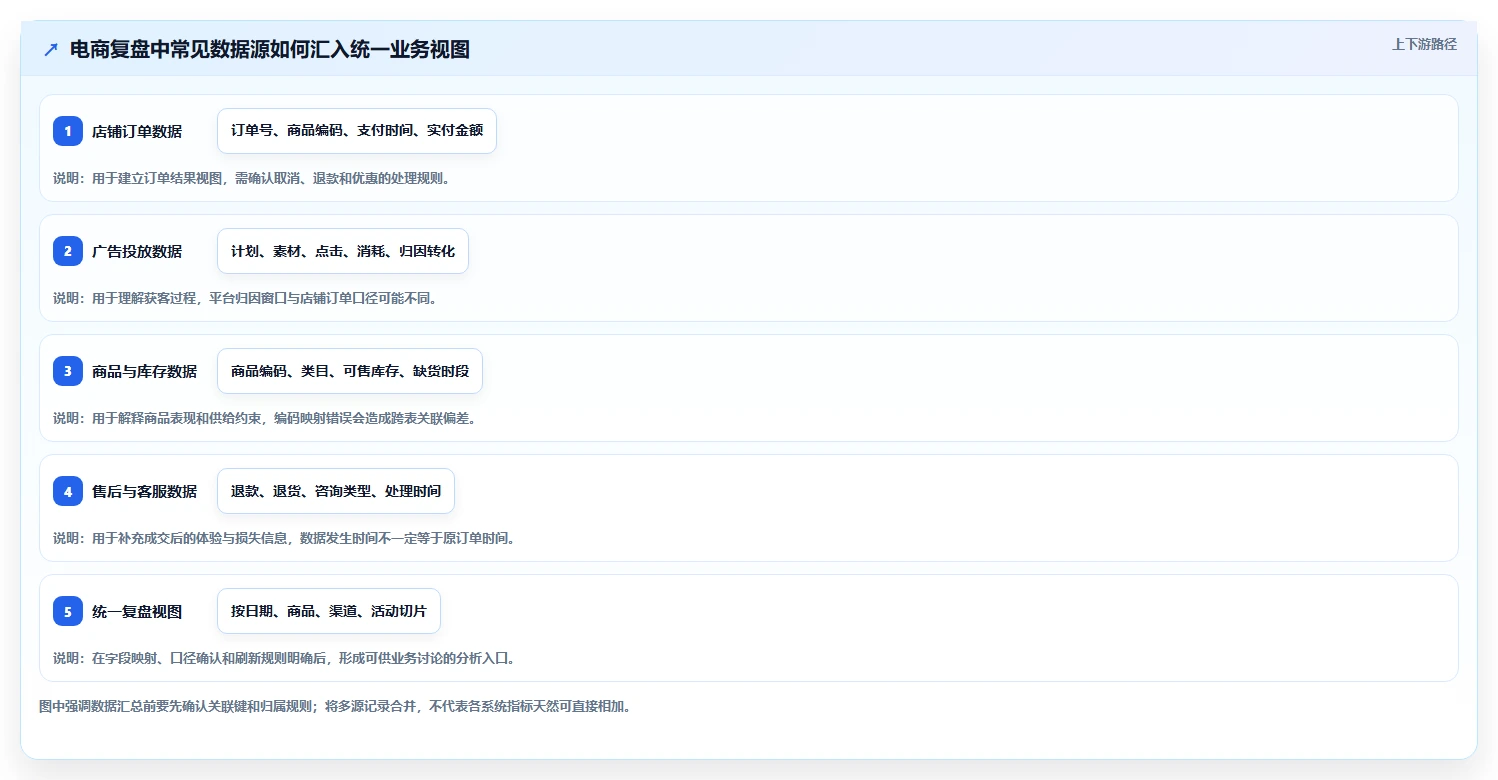Select the 商品与库存数据 heading
This screenshot has height=780, width=1498.
(144, 371)
